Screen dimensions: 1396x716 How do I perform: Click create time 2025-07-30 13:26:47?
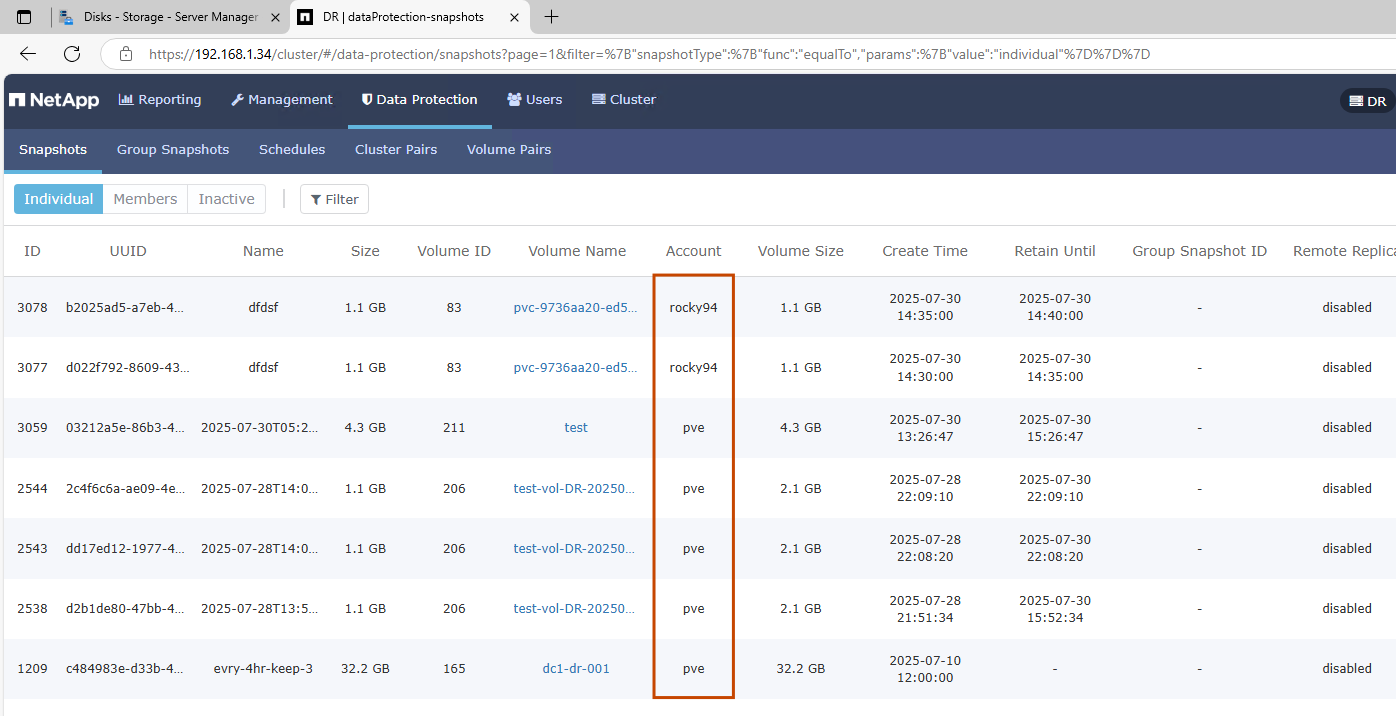(x=925, y=428)
